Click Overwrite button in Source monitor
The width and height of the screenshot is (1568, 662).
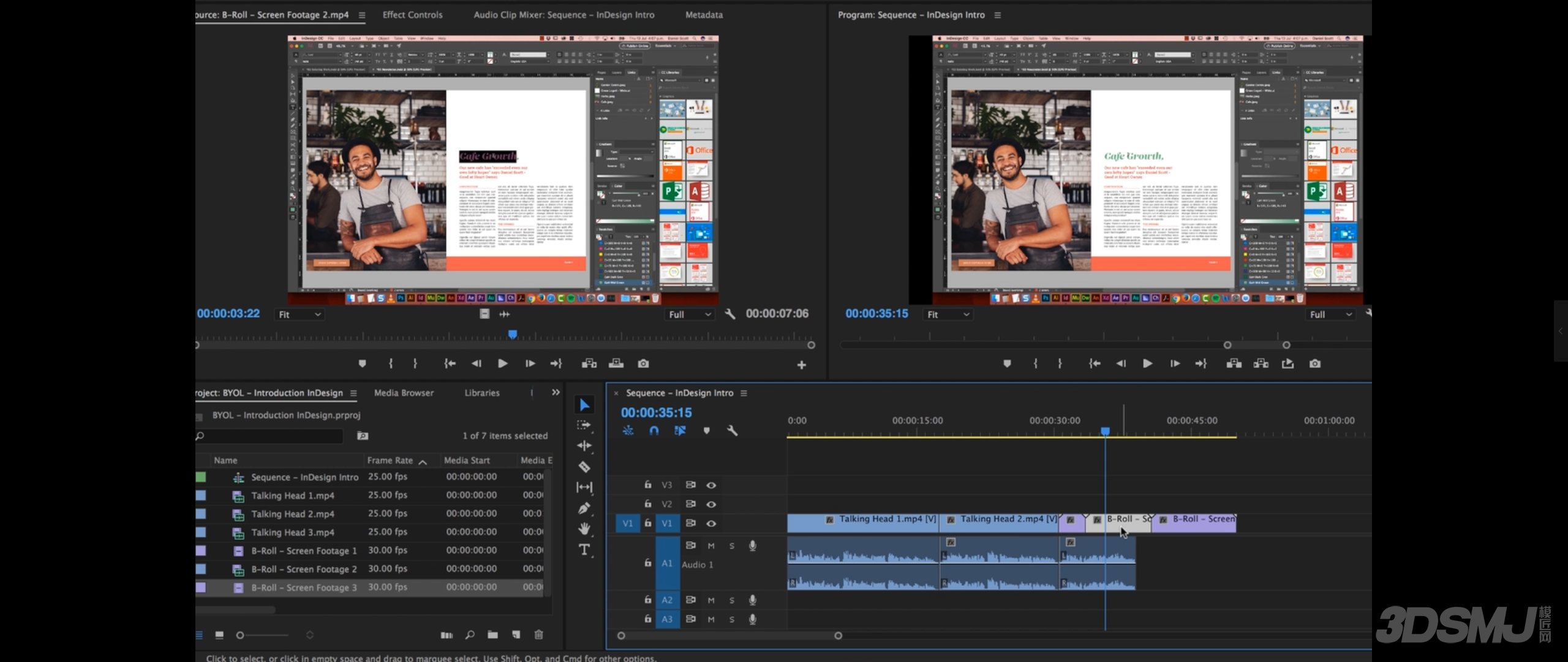616,363
